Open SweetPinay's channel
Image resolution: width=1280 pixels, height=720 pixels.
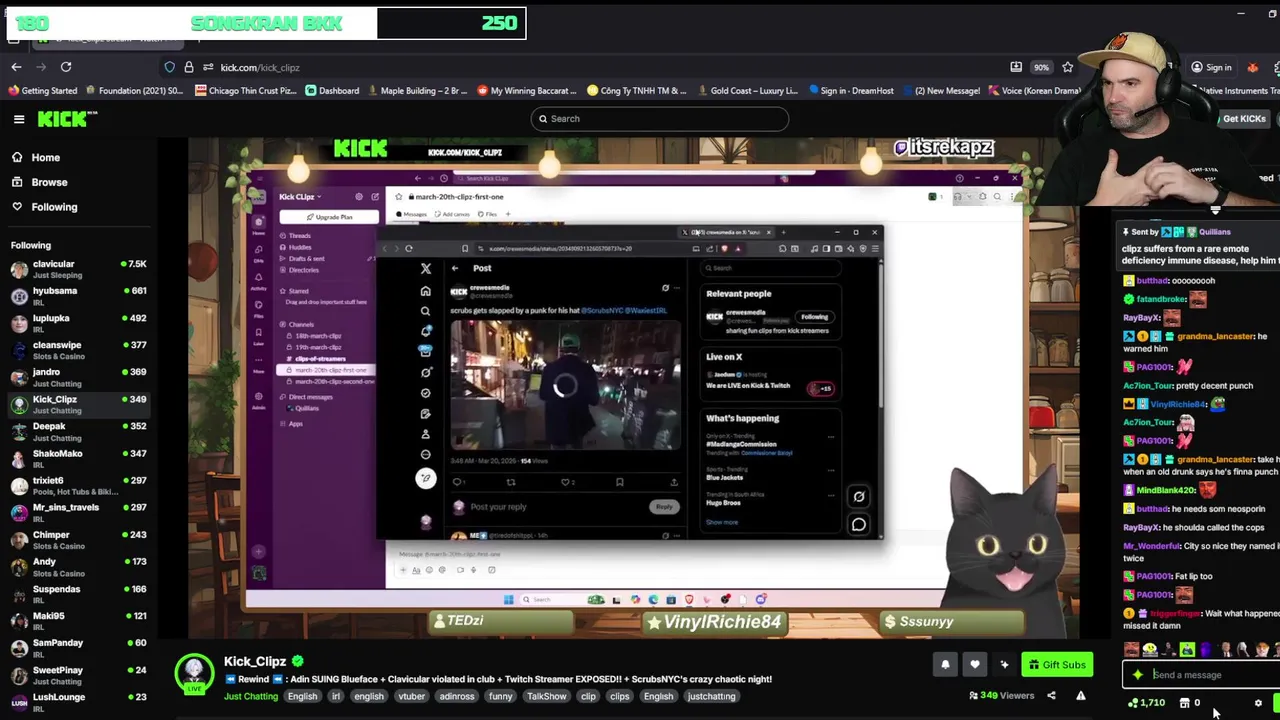coord(78,675)
